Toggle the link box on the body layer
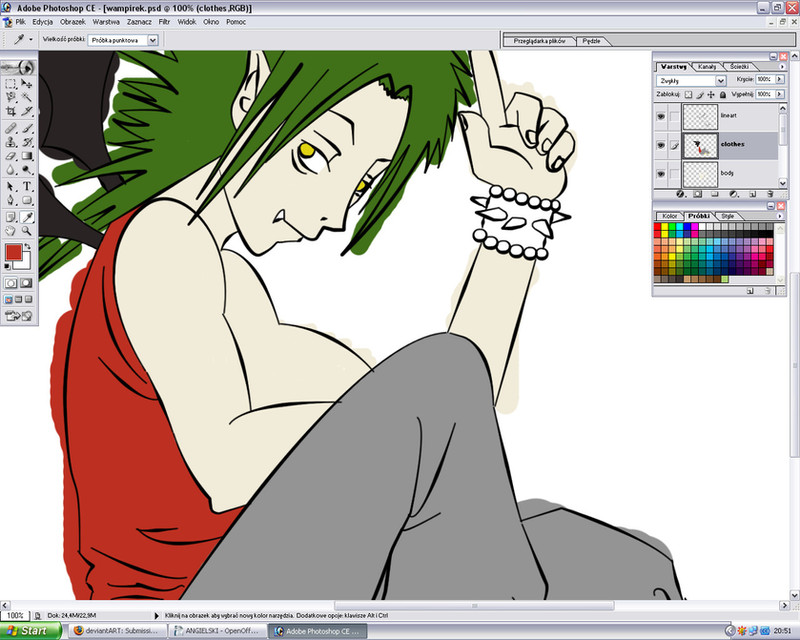This screenshot has height=640, width=800. [674, 174]
